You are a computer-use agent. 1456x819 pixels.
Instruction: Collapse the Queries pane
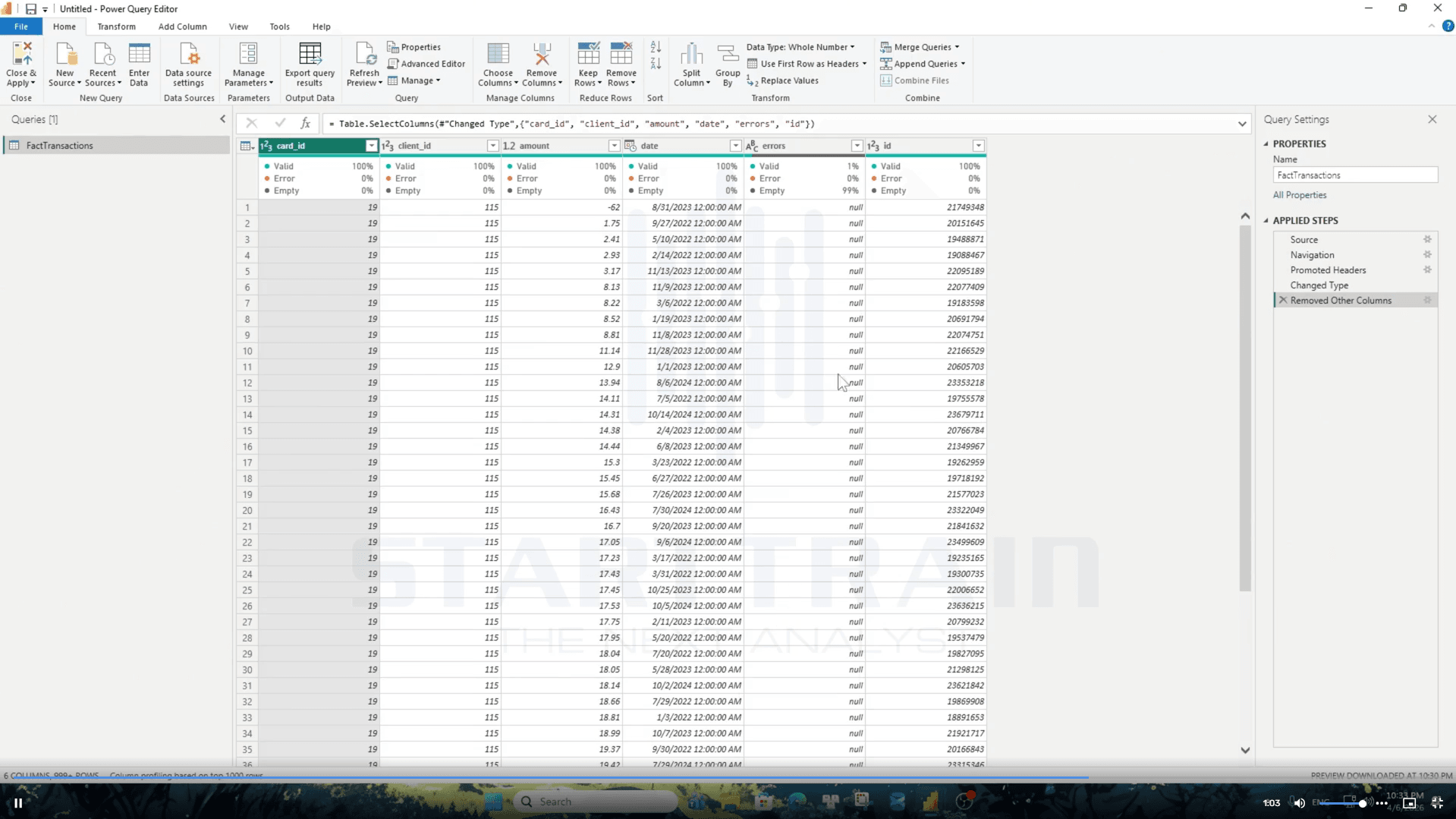click(222, 119)
